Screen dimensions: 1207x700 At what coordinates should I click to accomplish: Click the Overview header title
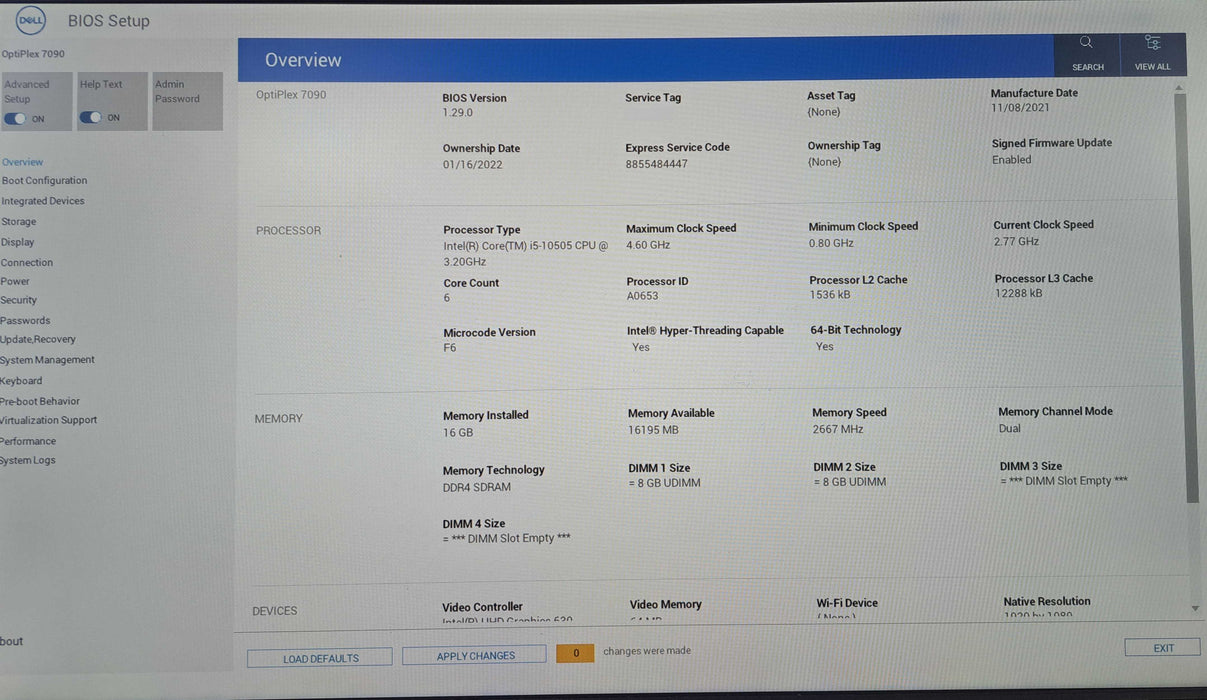pos(303,60)
